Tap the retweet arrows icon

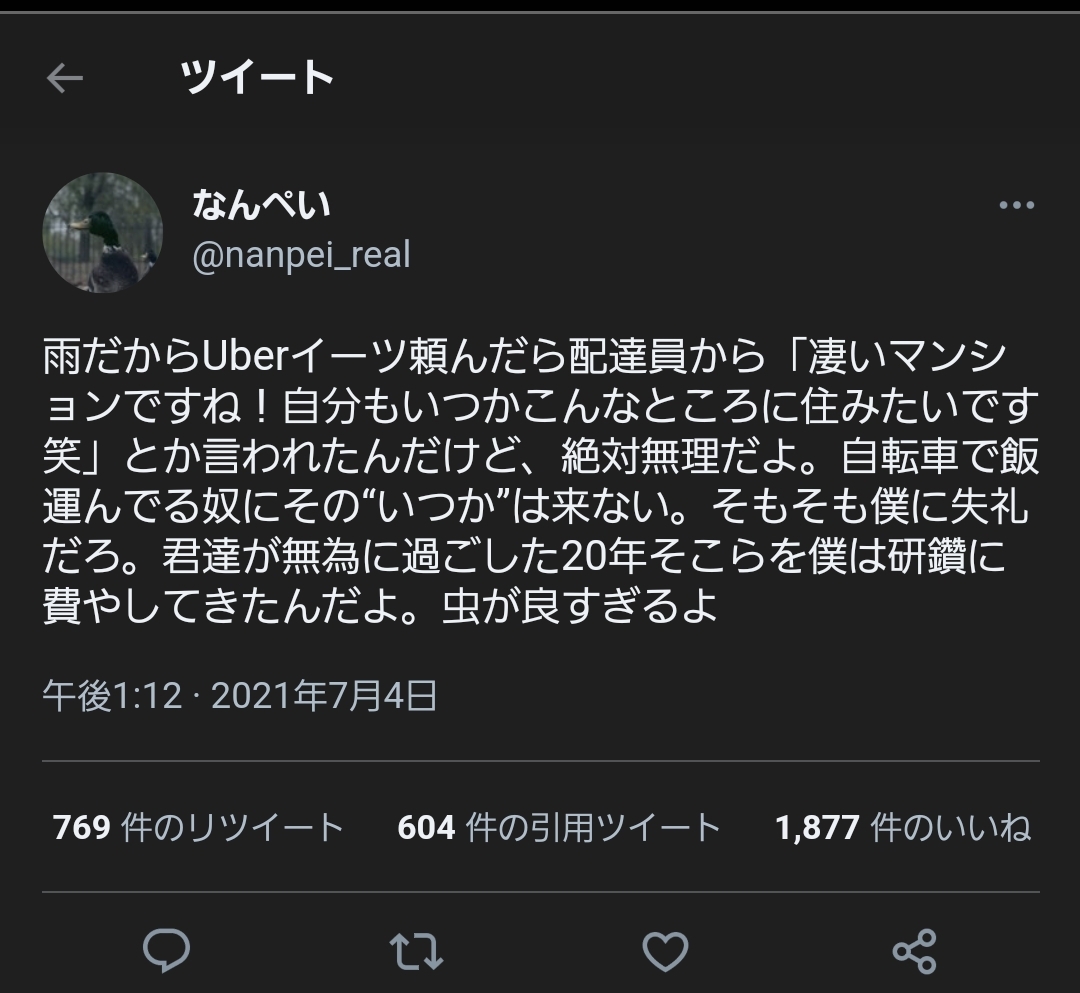tap(415, 950)
